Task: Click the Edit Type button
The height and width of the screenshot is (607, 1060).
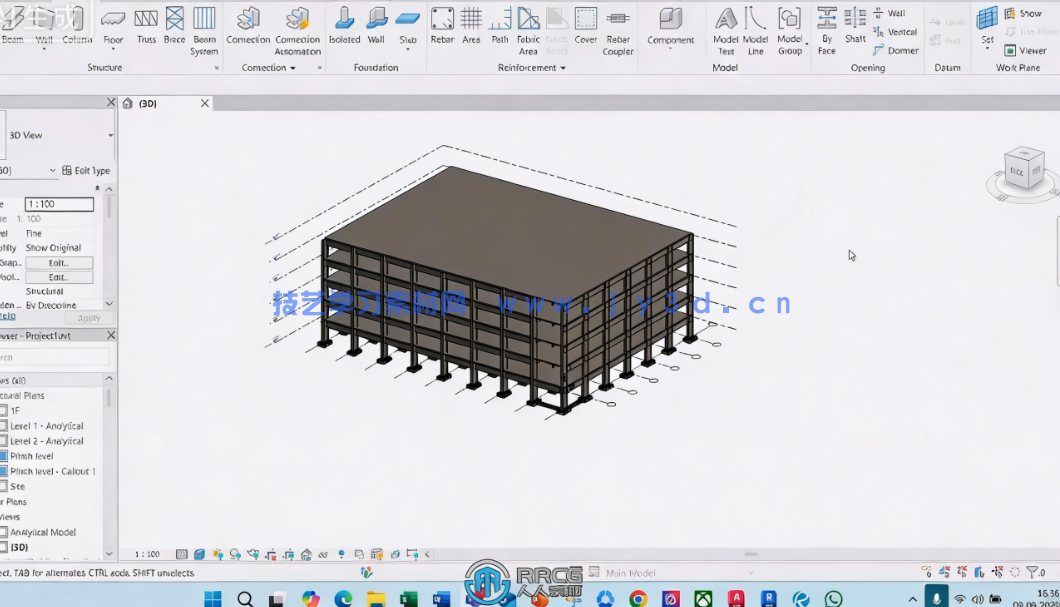Action: click(x=86, y=171)
